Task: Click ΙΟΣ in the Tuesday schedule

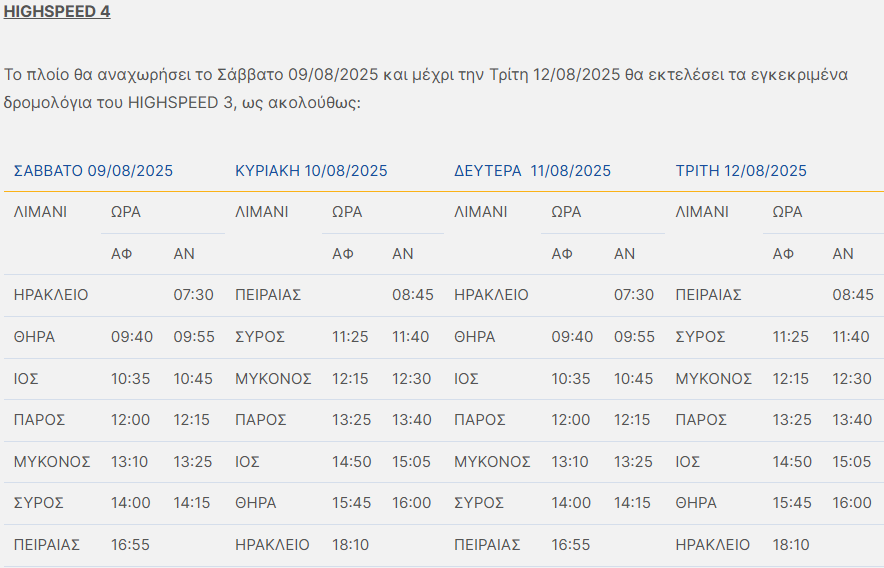Action: tap(687, 462)
